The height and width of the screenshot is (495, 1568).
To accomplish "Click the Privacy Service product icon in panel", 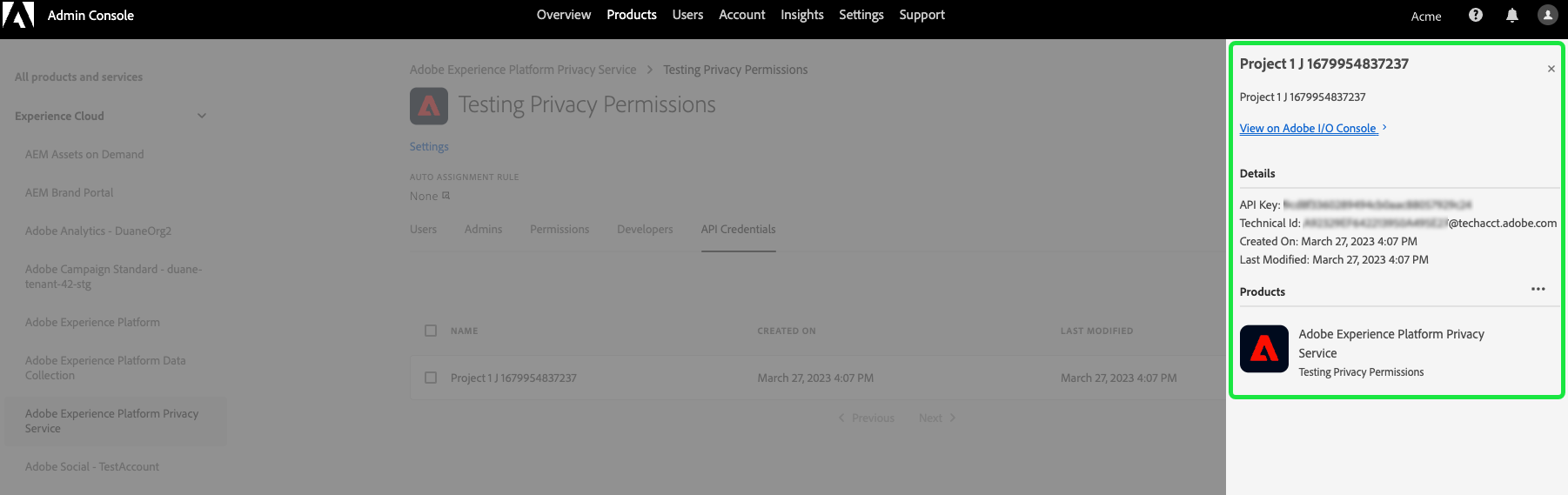I will 1263,349.
